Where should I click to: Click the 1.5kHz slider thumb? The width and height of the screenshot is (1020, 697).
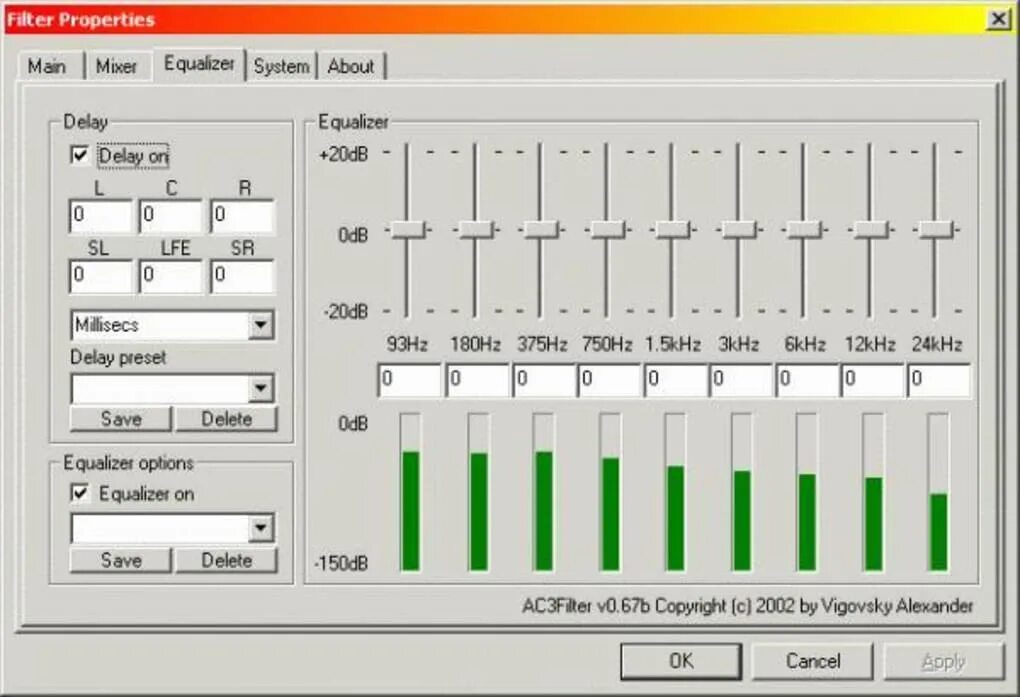pos(673,230)
